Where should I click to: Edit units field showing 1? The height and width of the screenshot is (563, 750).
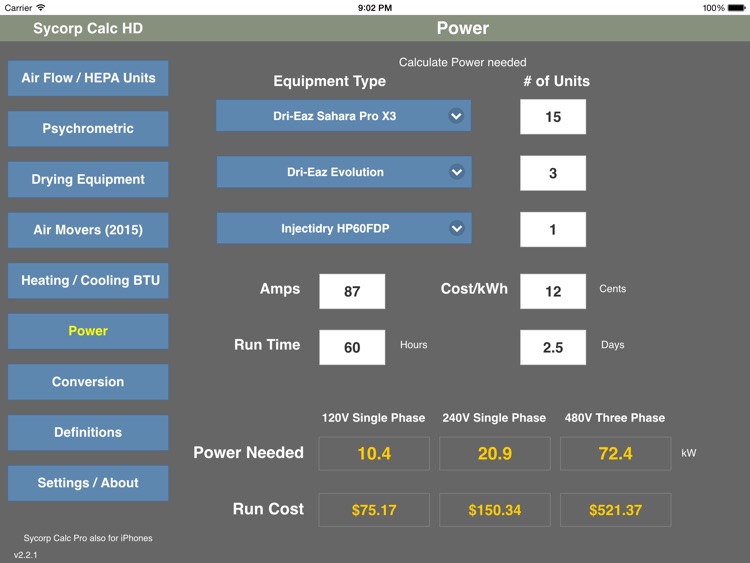click(x=553, y=230)
